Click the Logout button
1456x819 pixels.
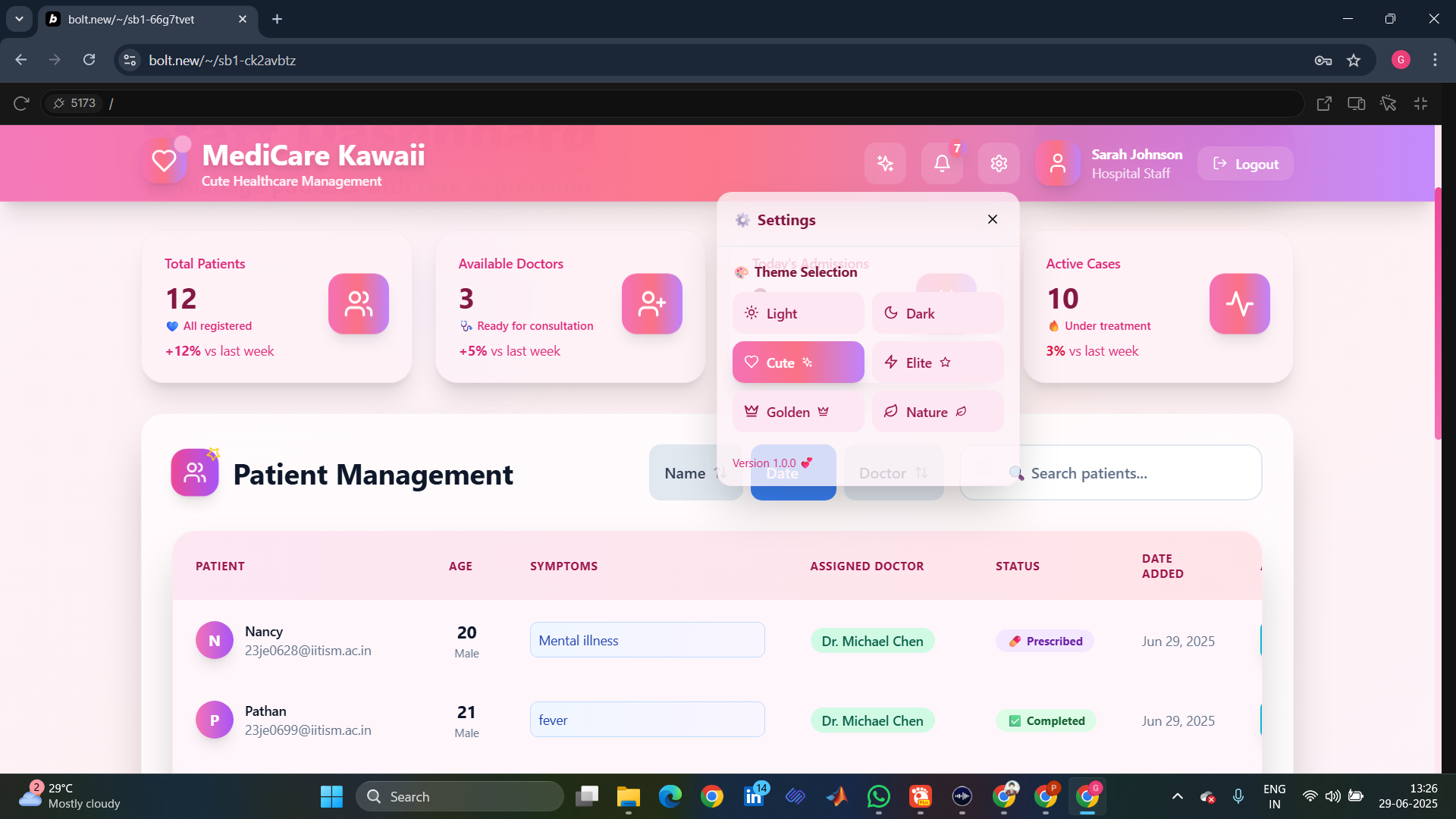pyautogui.click(x=1245, y=164)
